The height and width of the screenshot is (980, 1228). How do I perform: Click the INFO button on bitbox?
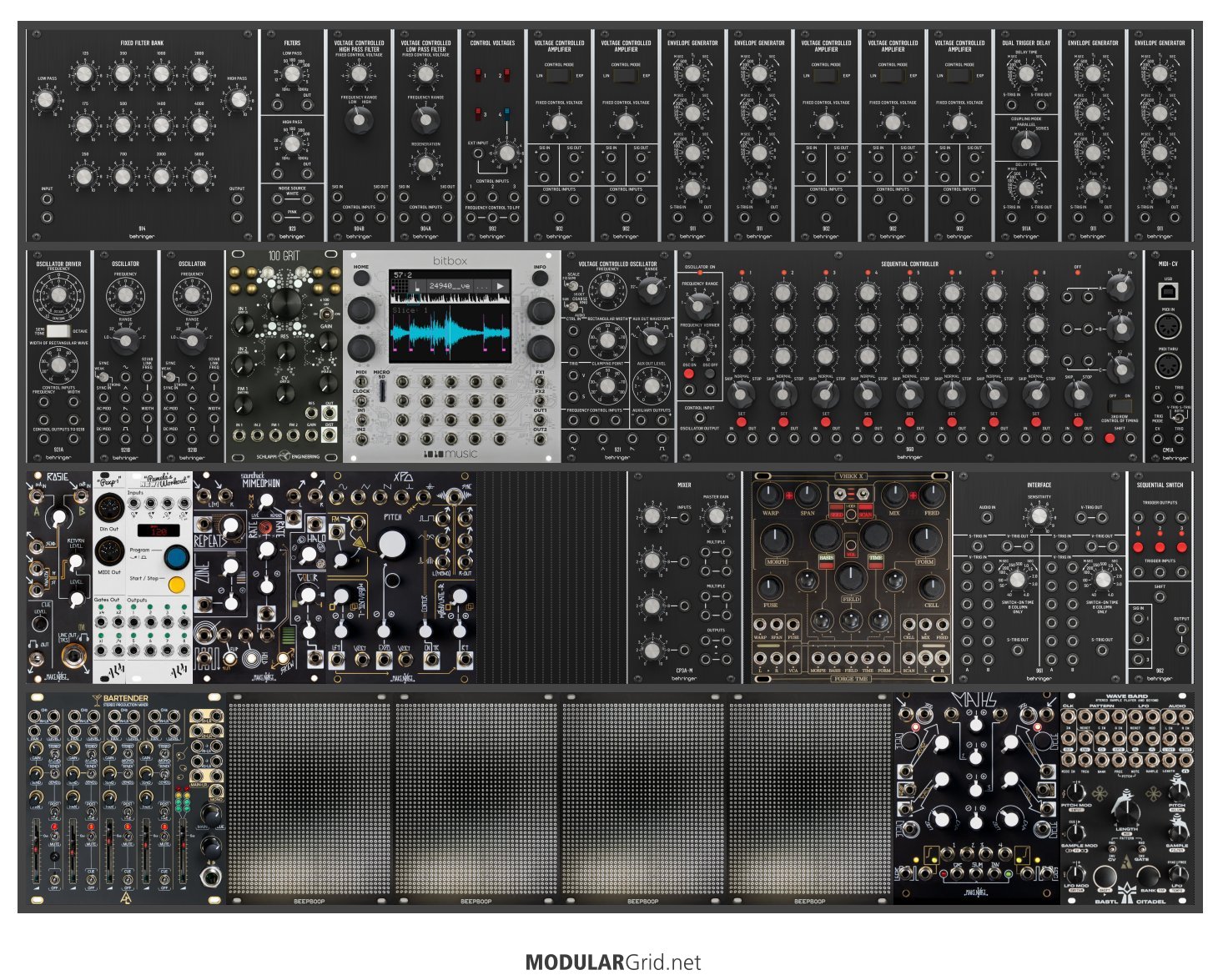(x=541, y=279)
